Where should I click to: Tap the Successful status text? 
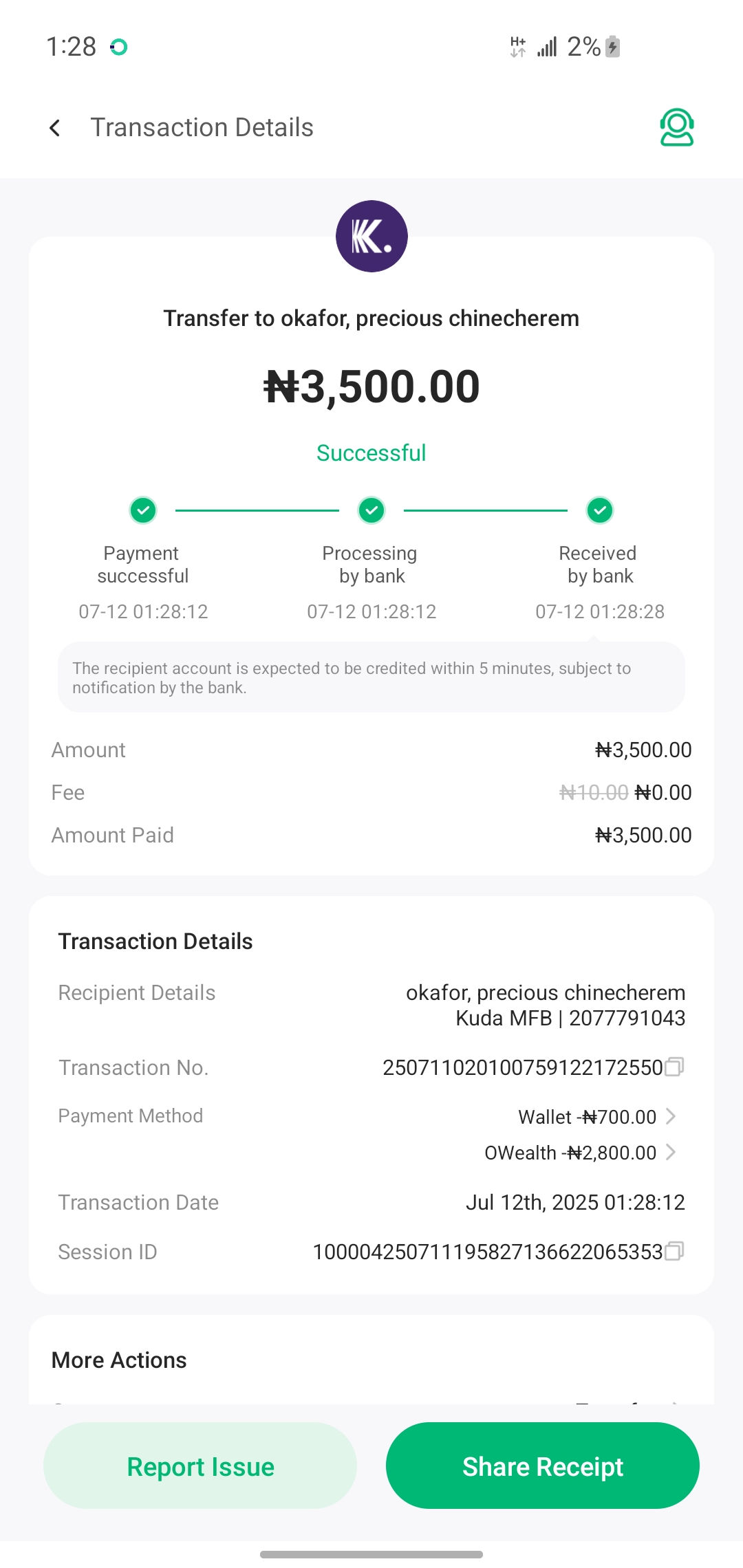point(371,453)
